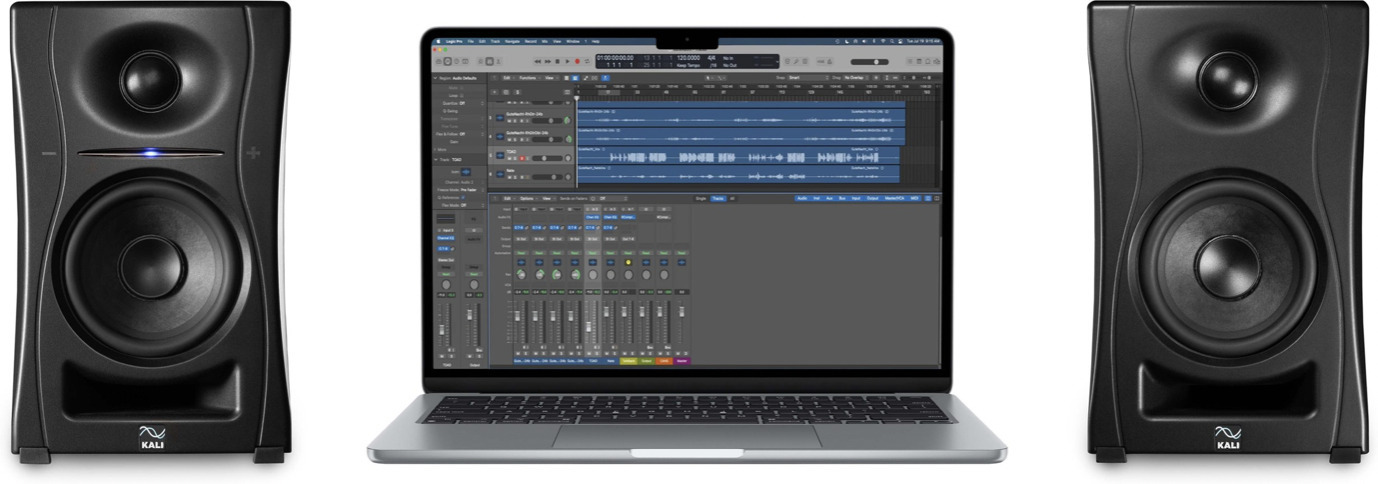
Task: Click the track icon in inspector
Action: tap(465, 172)
